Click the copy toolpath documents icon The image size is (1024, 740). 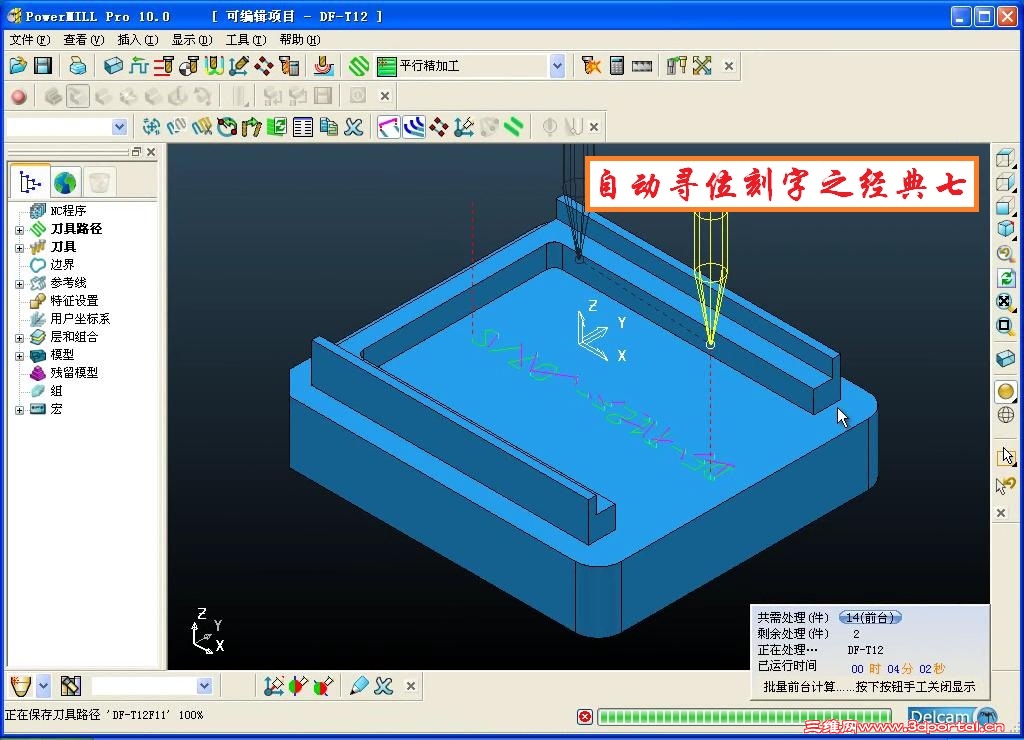point(328,127)
